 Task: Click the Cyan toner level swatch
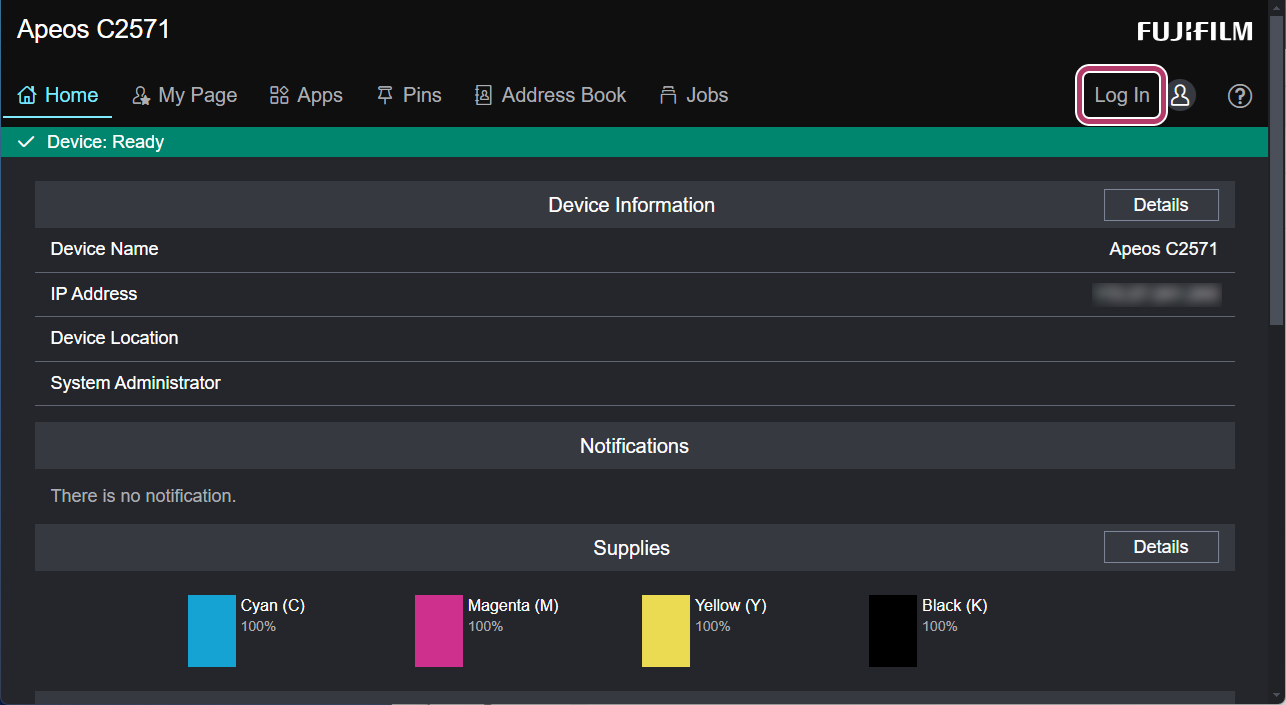212,631
